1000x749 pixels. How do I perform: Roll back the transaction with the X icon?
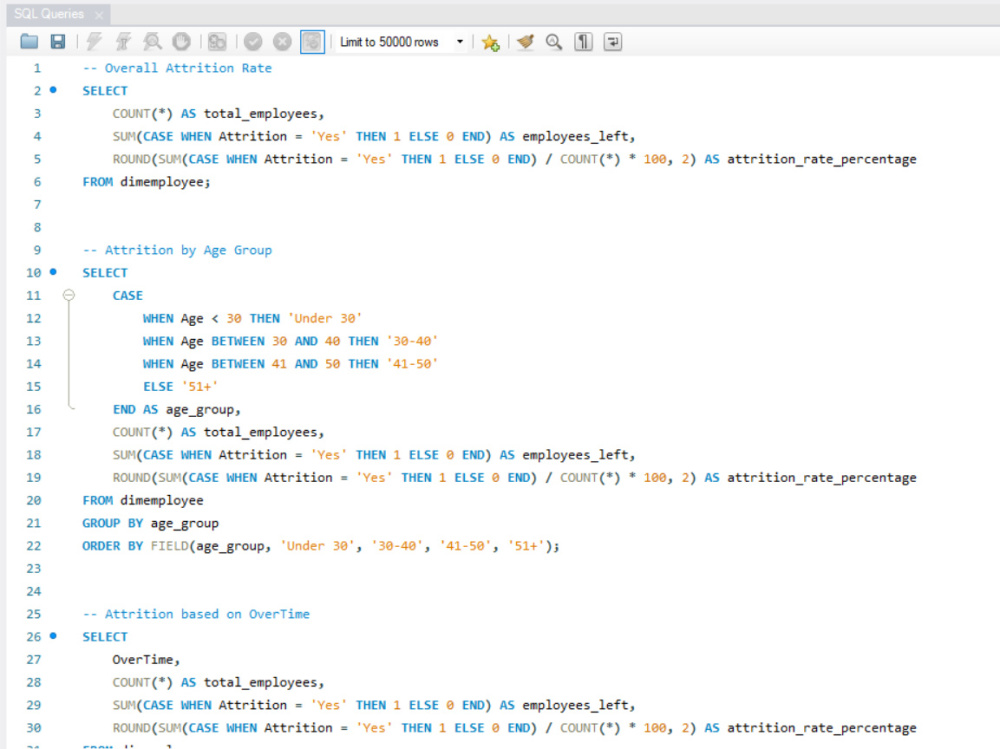283,42
